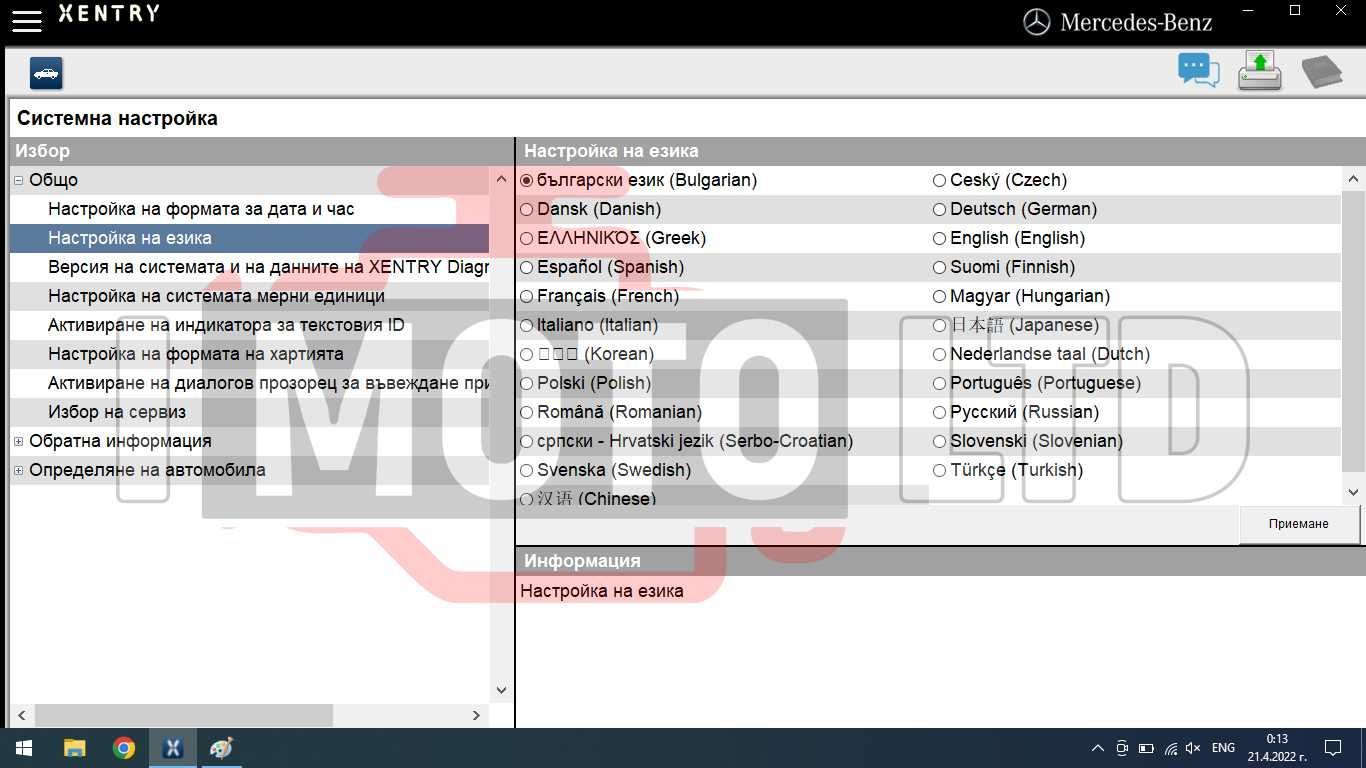This screenshot has height=768, width=1366.
Task: Open the notification center icon
Action: pyautogui.click(x=1333, y=748)
